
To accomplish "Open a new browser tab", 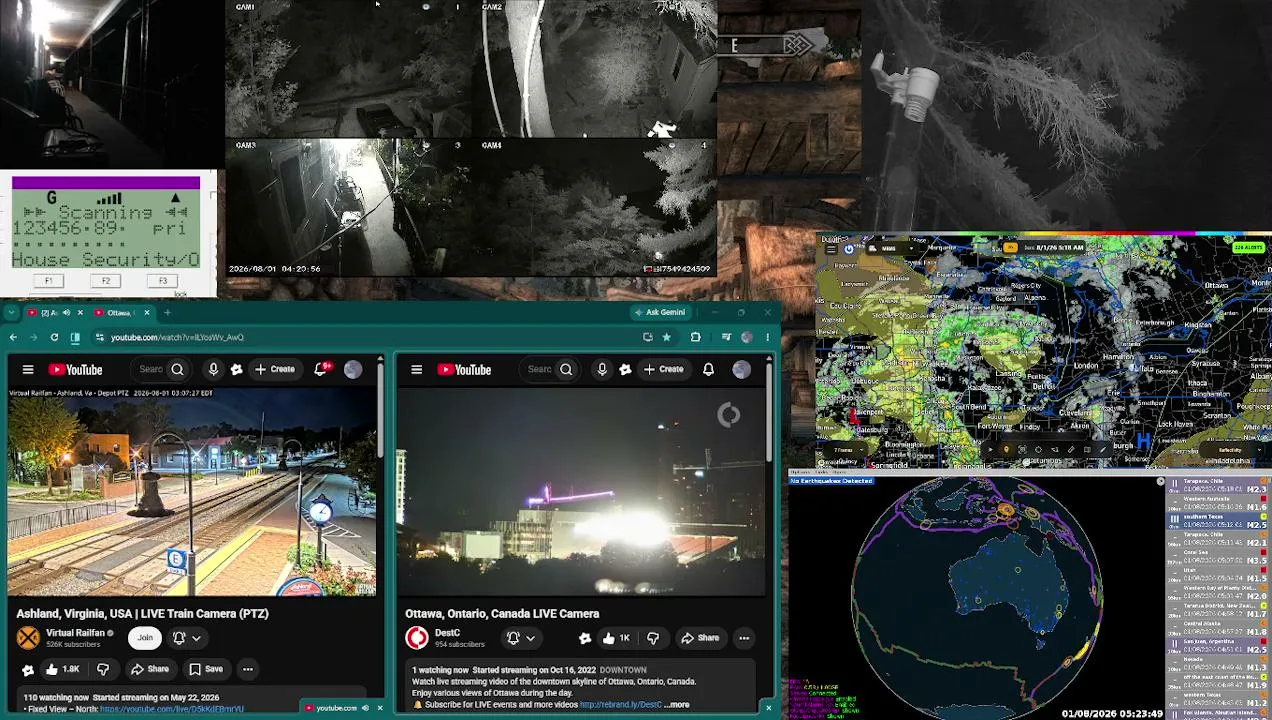I will pos(167,313).
